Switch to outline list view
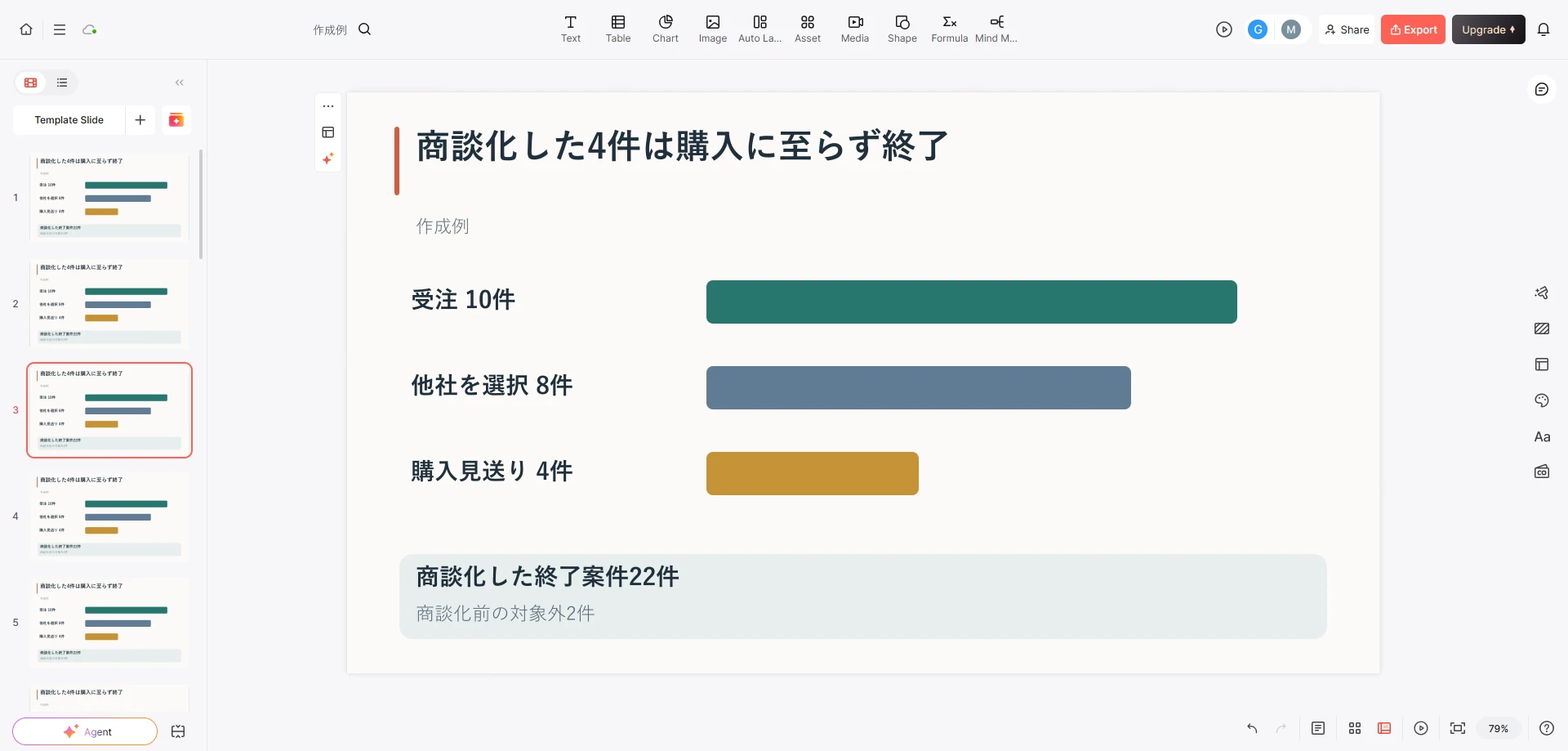Image resolution: width=1568 pixels, height=751 pixels. pos(62,83)
